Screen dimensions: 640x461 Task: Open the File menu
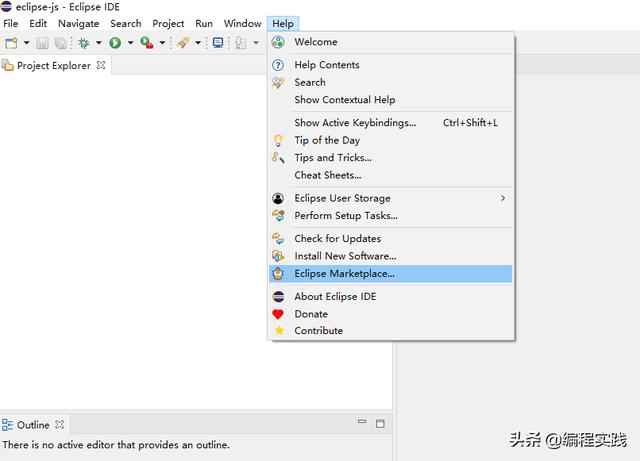tap(11, 24)
